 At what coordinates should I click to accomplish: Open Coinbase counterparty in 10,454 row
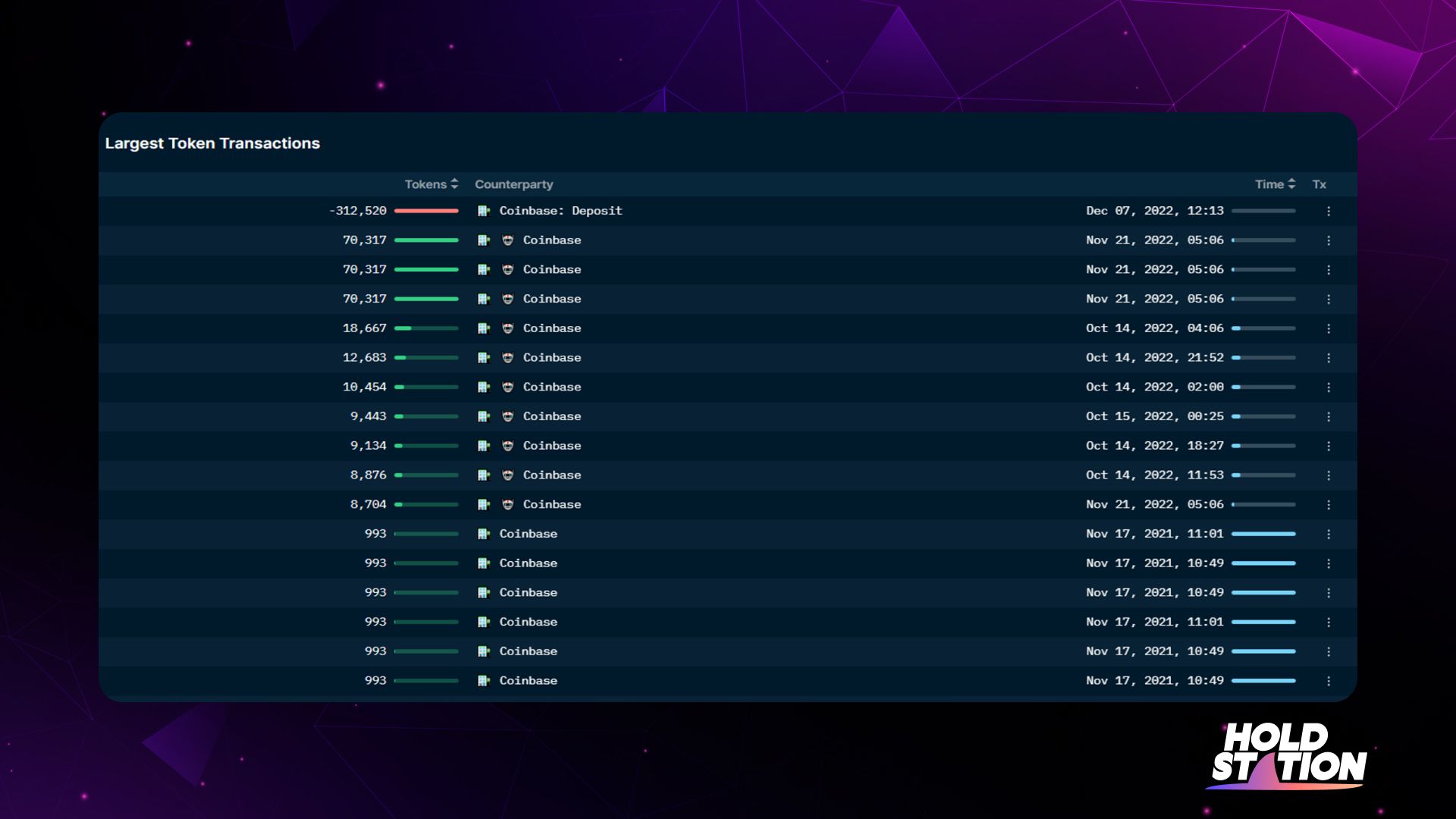pos(552,388)
